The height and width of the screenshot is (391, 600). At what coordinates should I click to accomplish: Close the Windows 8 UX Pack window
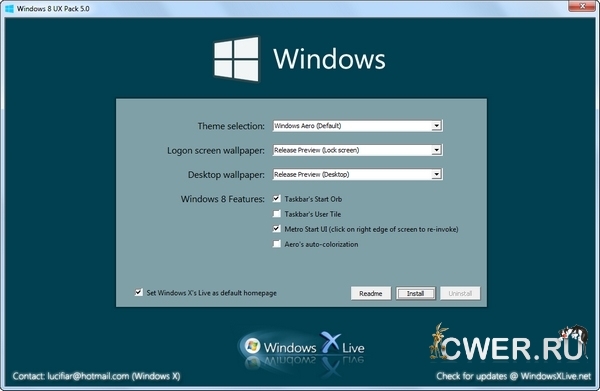[582, 6]
